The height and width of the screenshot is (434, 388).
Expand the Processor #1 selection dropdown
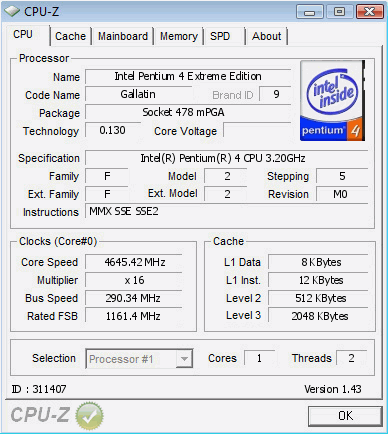click(x=184, y=359)
